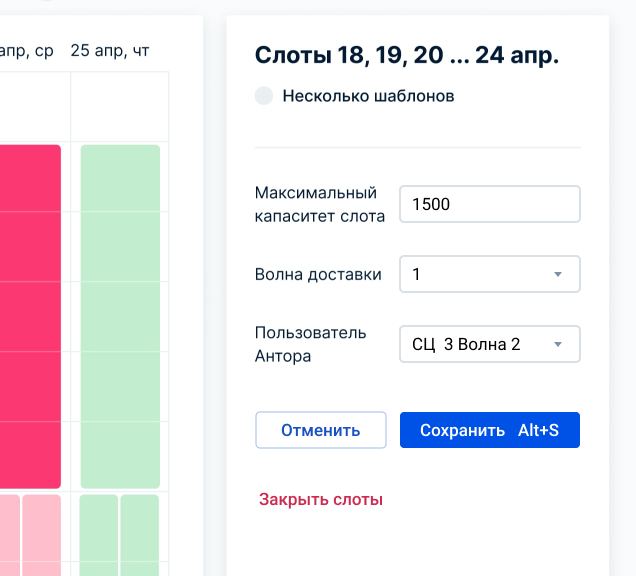Toggle the Несколько шаблонов switch
636x576 pixels.
pyautogui.click(x=264, y=96)
